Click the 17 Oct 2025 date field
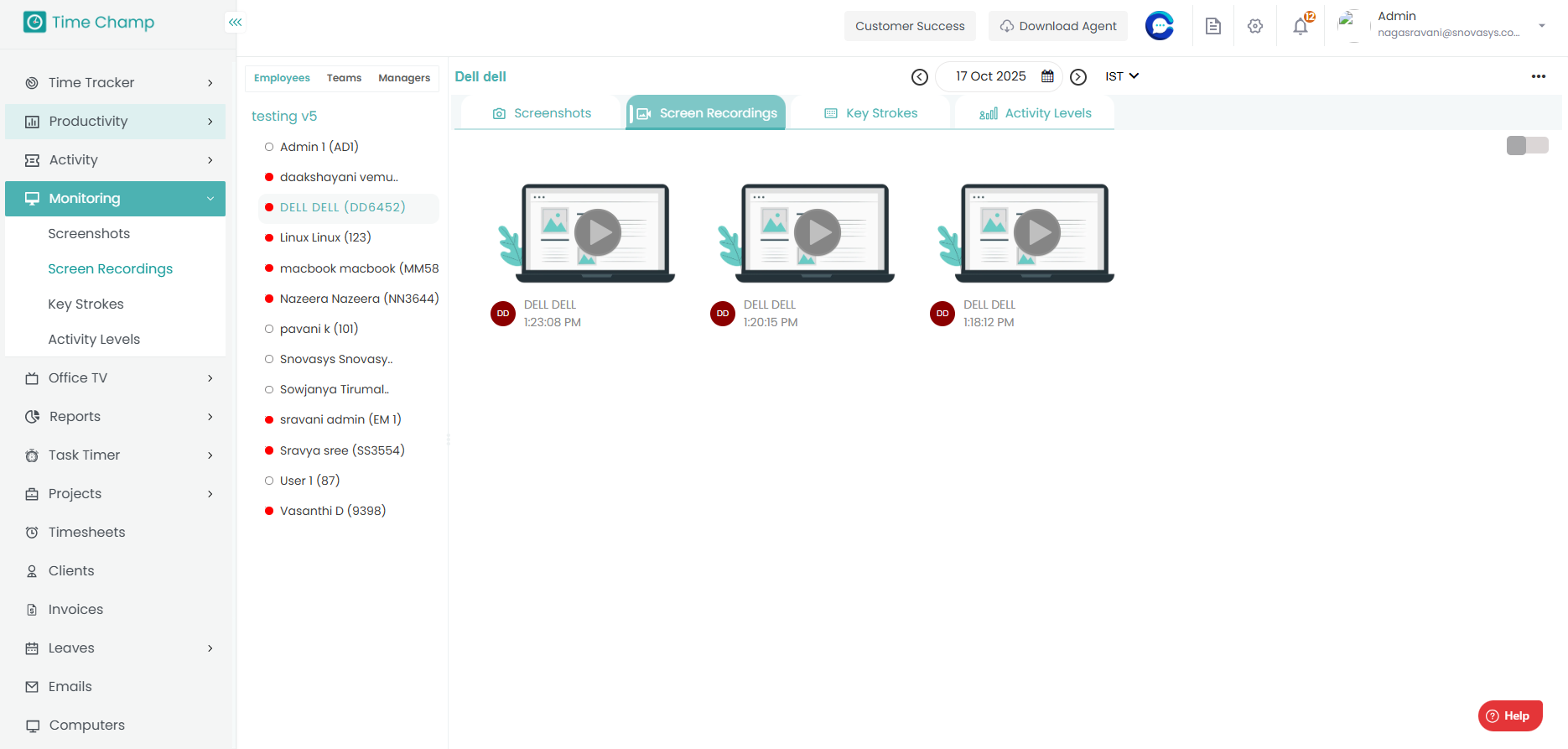 998,76
